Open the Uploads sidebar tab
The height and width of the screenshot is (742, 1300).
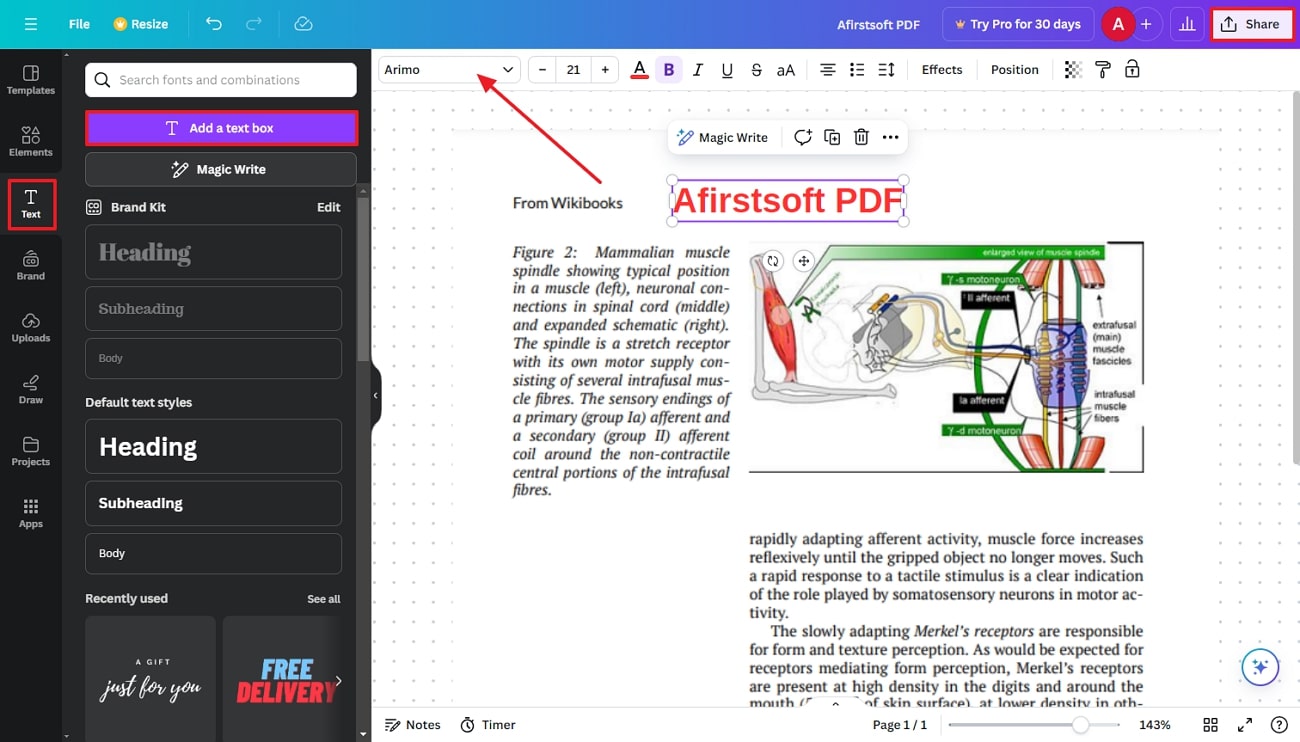coord(31,328)
